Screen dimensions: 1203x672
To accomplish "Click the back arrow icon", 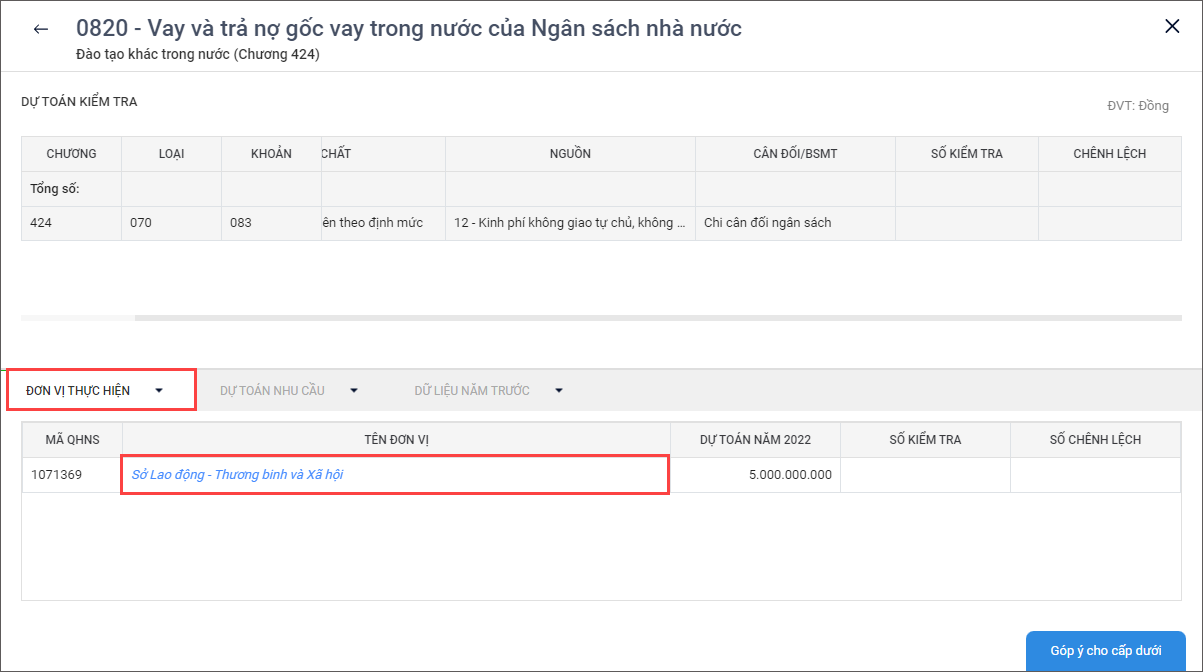I will (40, 29).
